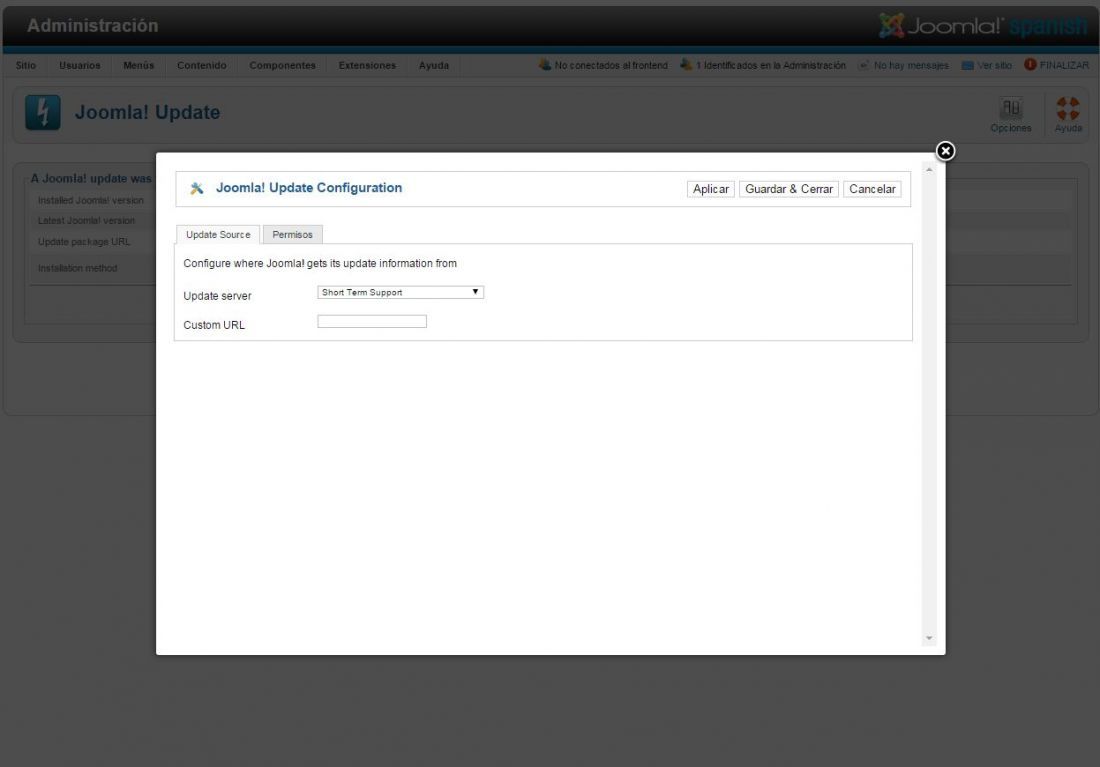
Task: Click the red FINALIZAR icon
Action: click(x=1030, y=65)
